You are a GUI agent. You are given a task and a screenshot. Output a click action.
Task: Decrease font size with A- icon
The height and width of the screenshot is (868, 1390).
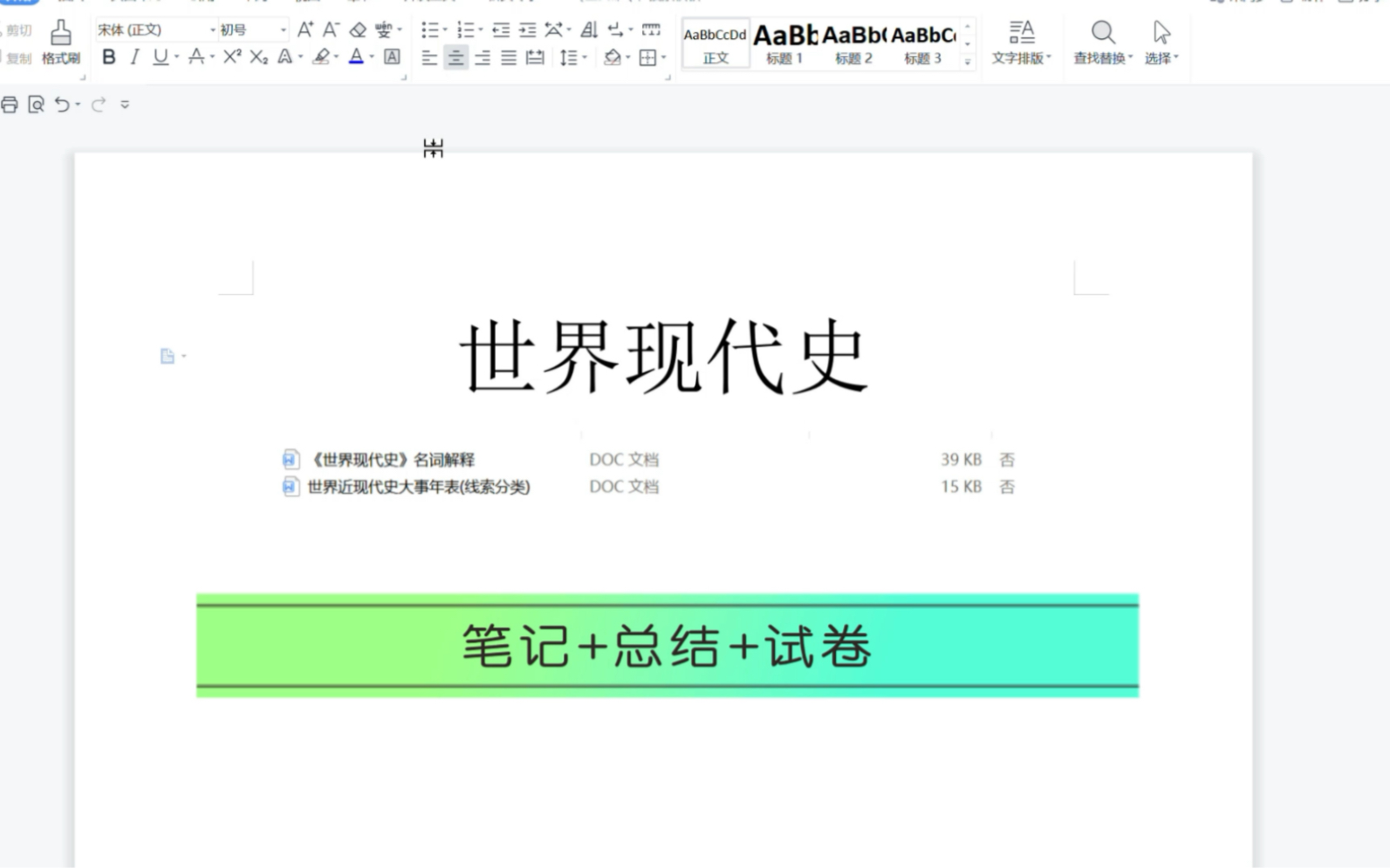(x=331, y=30)
